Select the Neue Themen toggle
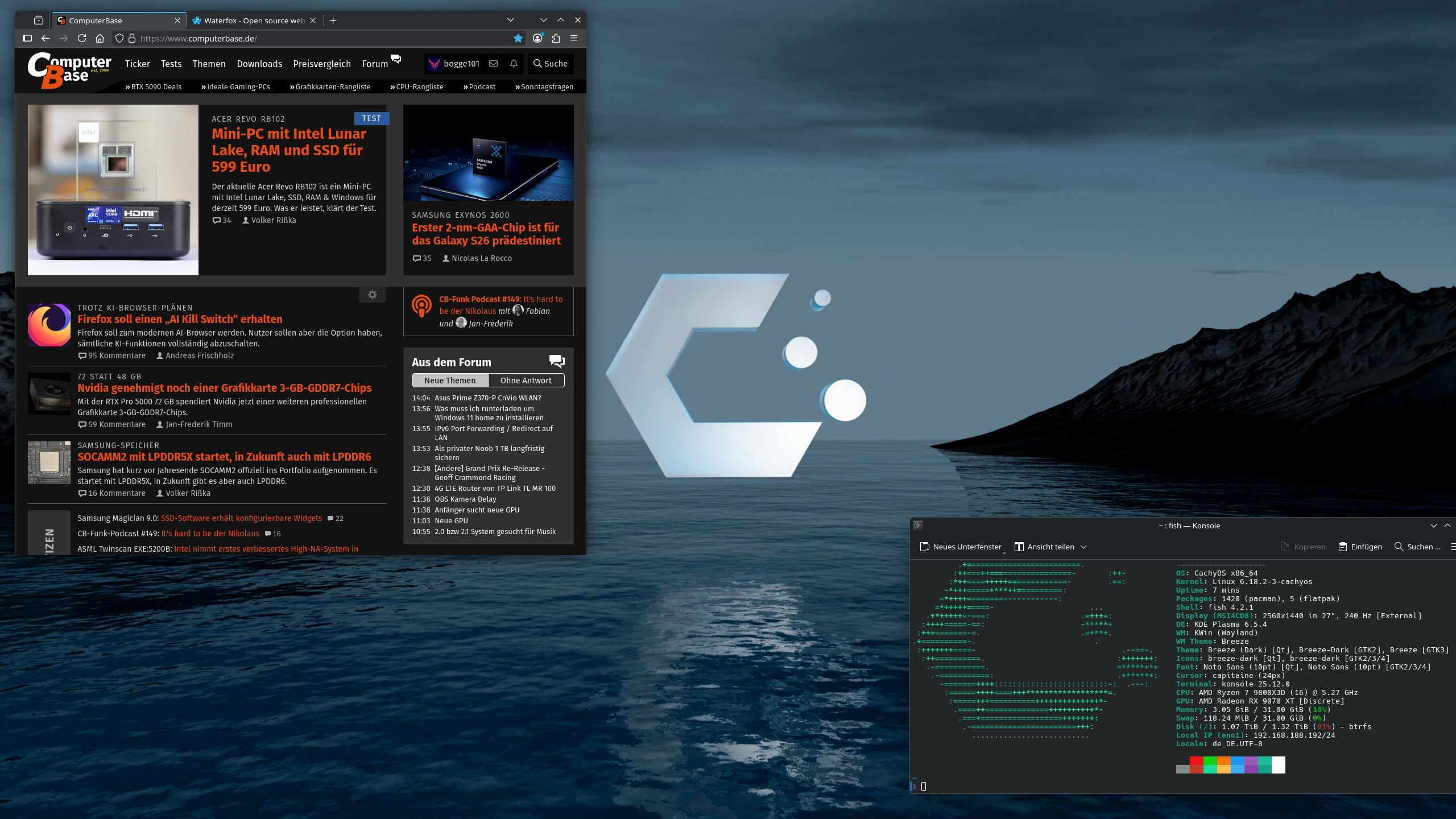This screenshot has height=819, width=1456. click(x=450, y=380)
